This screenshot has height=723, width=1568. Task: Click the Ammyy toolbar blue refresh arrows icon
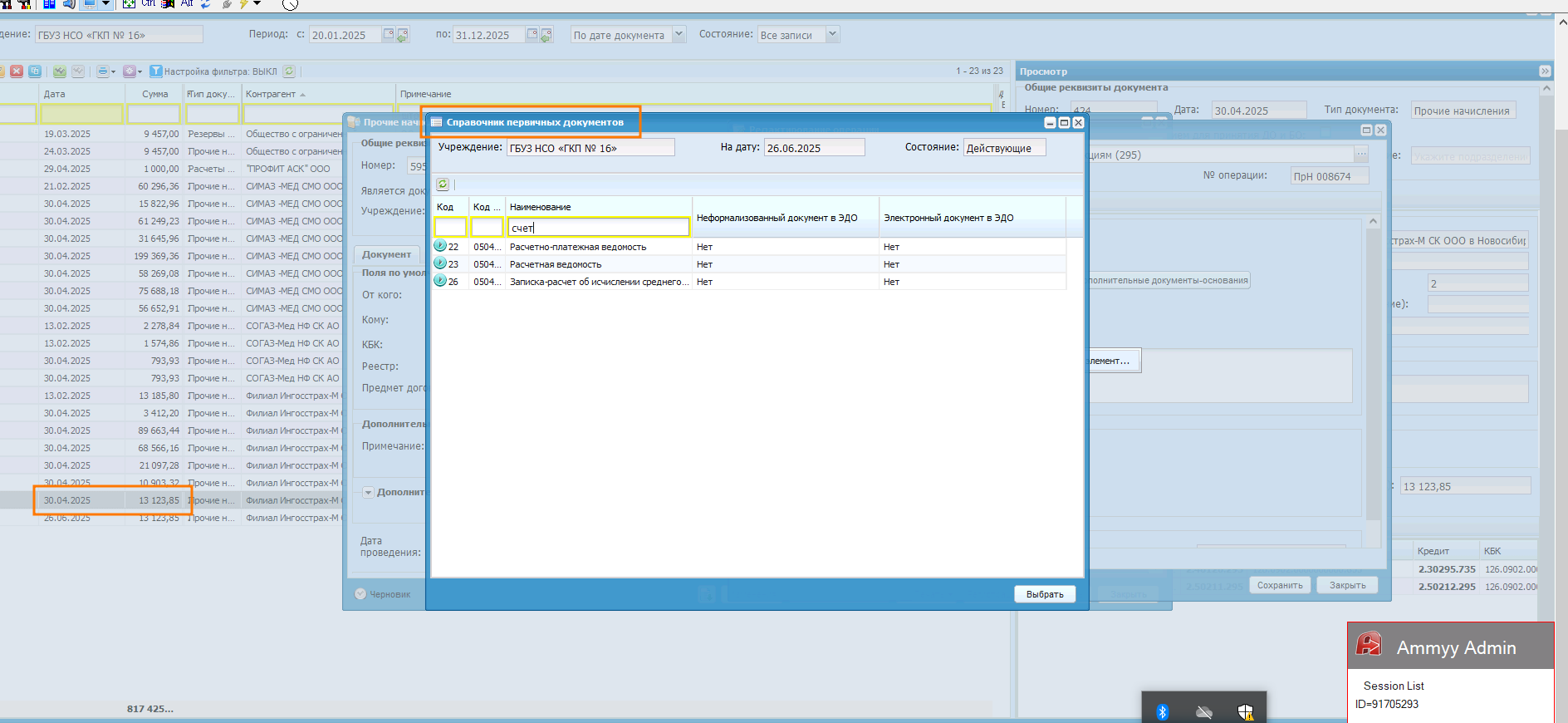point(206,3)
